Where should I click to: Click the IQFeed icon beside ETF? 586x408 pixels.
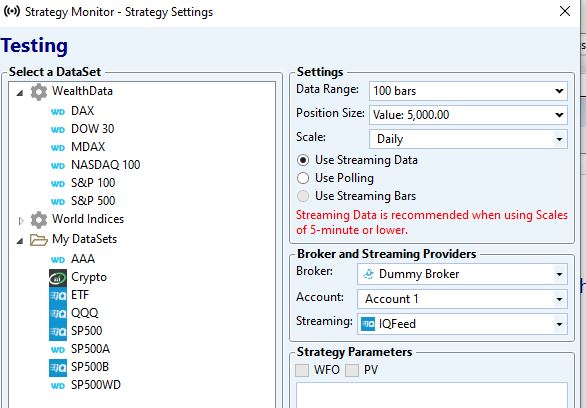tap(58, 296)
